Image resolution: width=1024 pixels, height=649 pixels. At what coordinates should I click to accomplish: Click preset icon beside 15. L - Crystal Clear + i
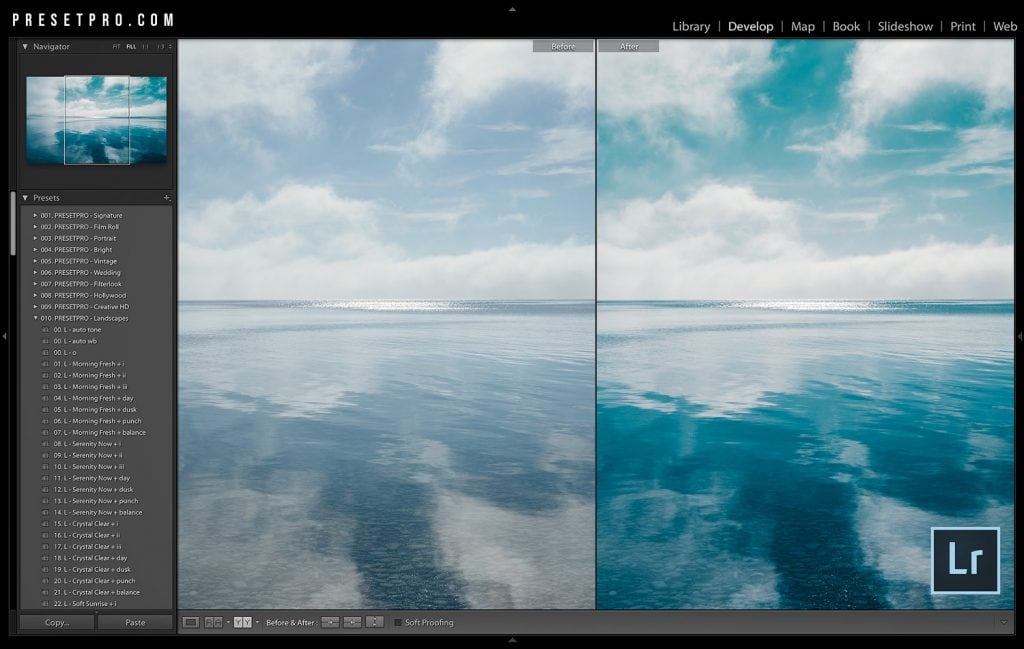(45, 524)
